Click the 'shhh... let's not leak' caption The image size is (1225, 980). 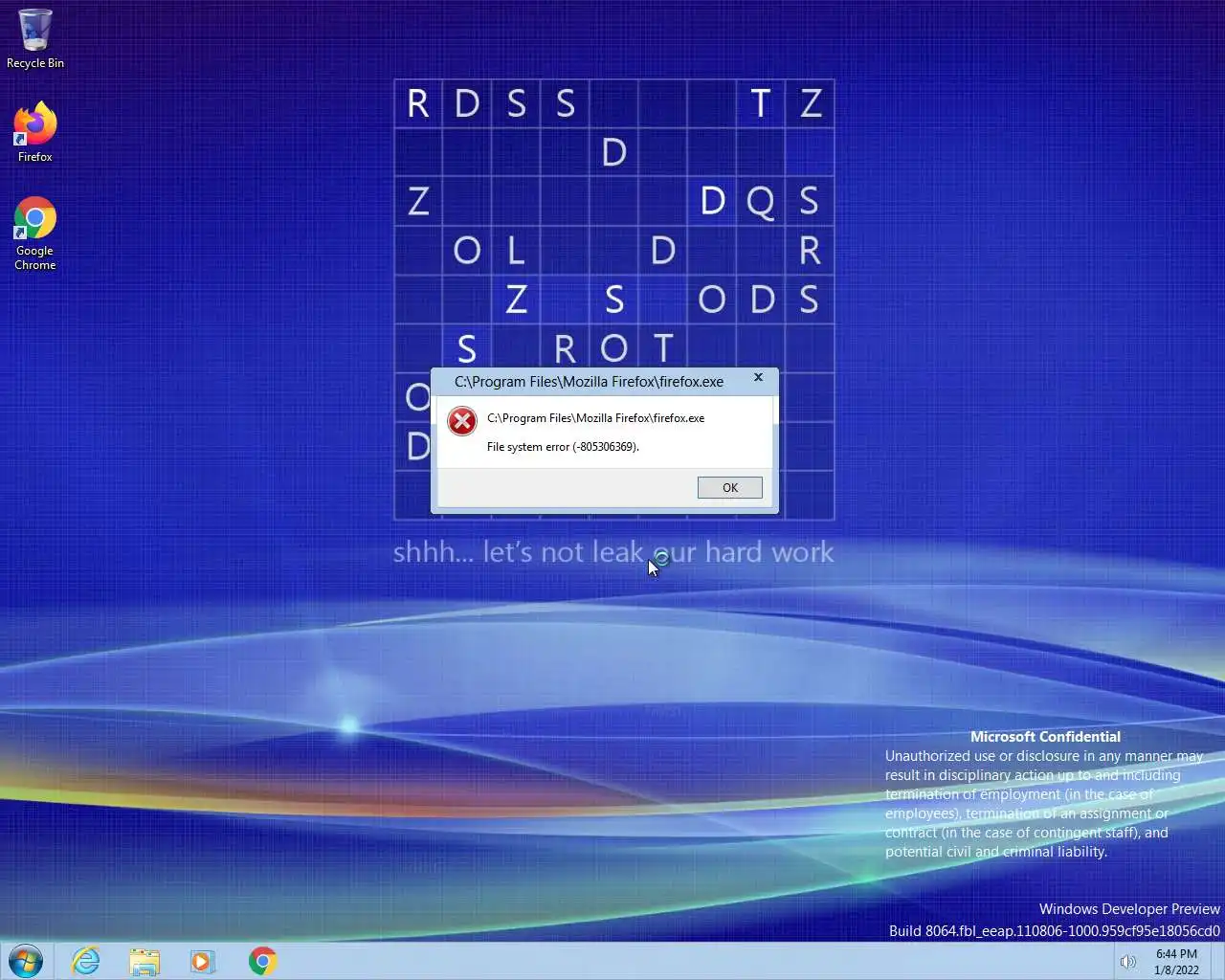pos(612,552)
